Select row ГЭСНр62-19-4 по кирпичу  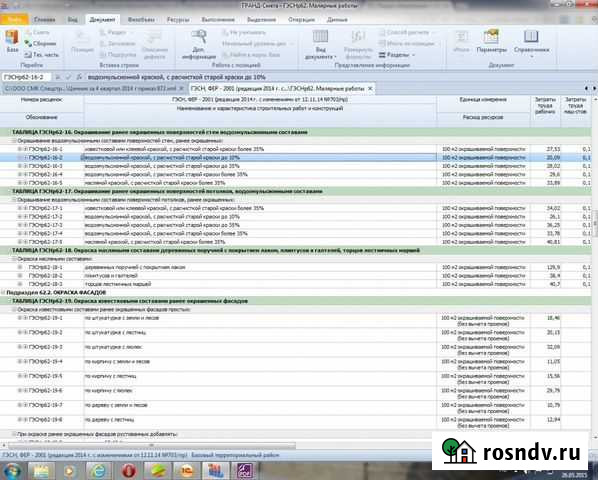coord(296,364)
